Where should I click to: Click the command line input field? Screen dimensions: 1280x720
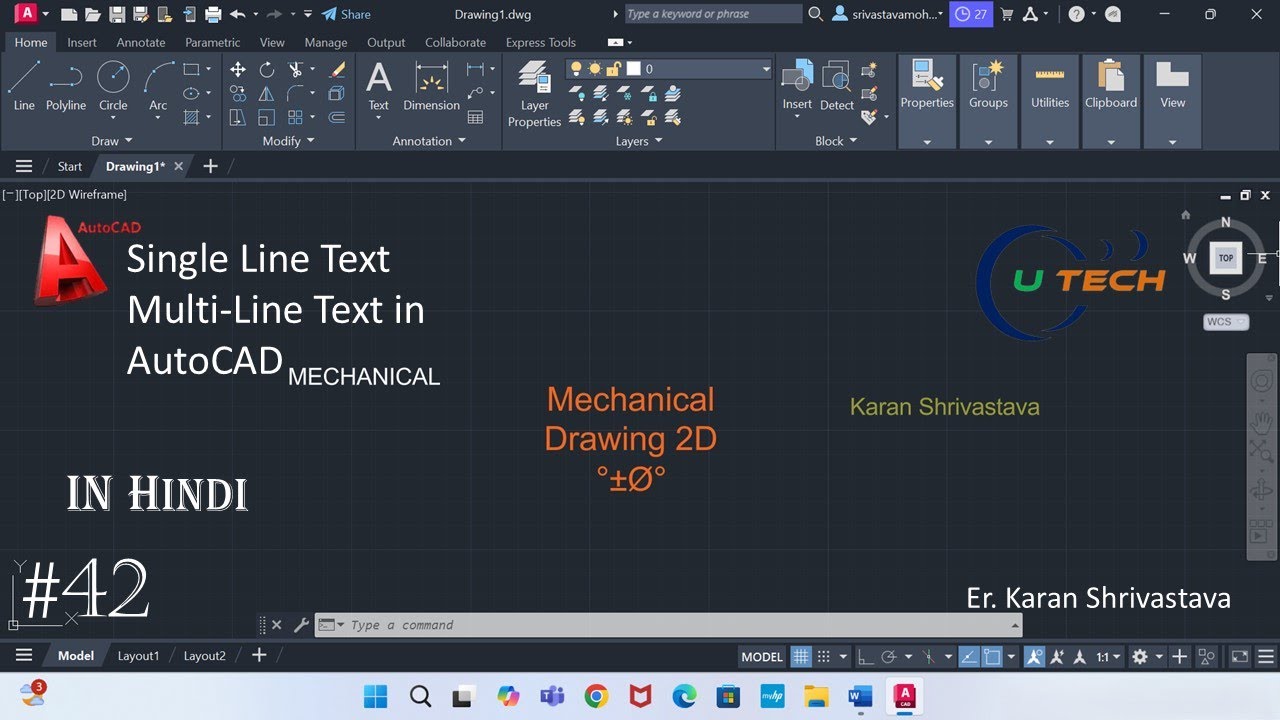[668, 625]
